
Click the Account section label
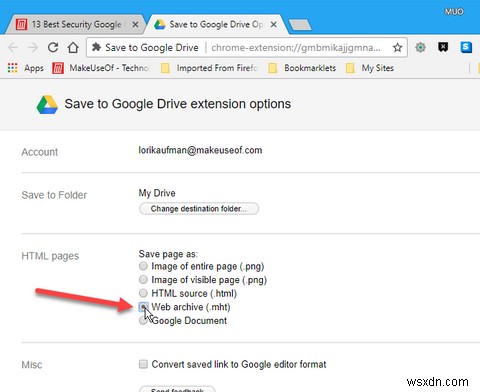[40, 152]
